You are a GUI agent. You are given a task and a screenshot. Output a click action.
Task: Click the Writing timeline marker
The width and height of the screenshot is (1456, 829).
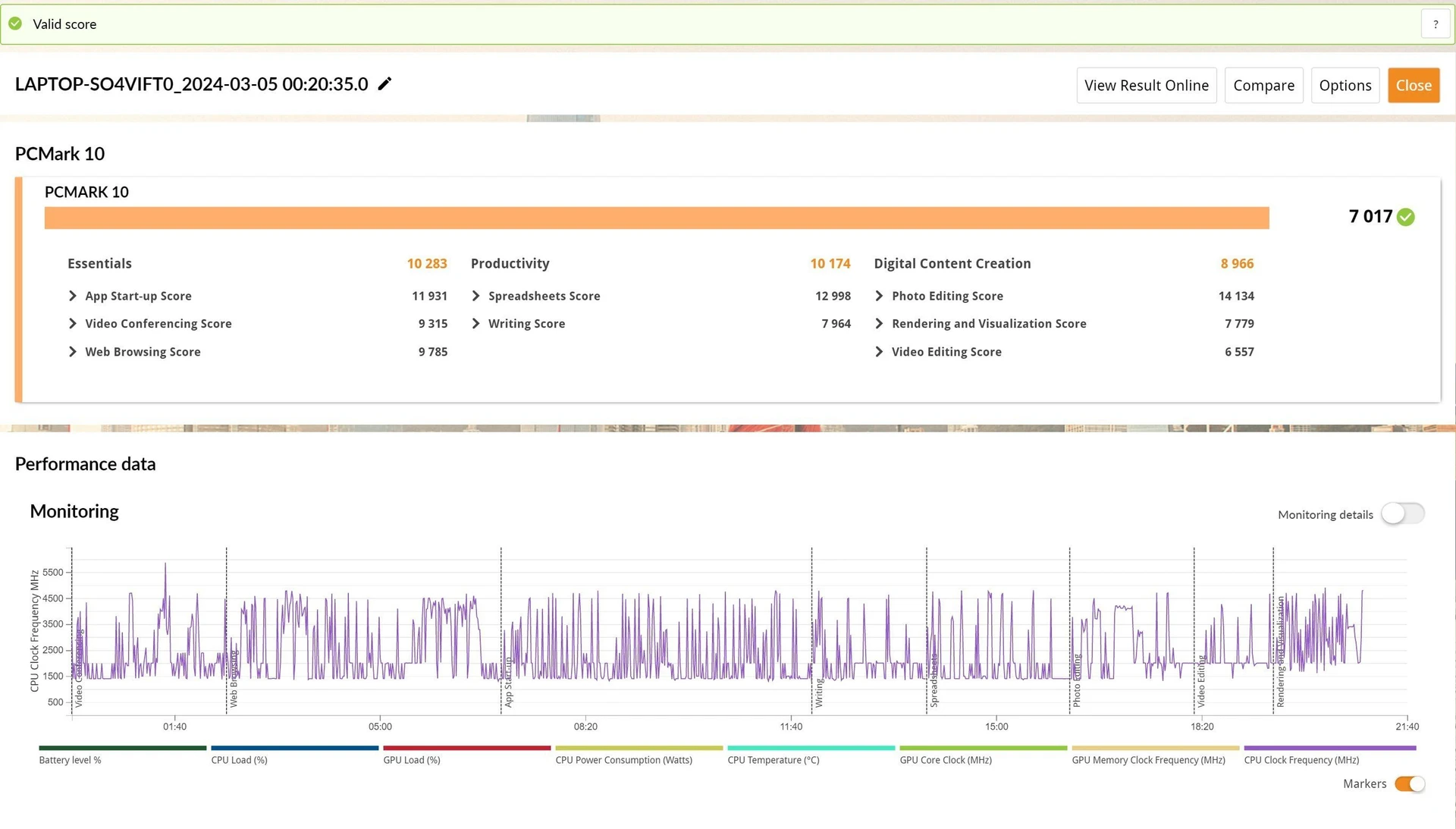point(819,692)
